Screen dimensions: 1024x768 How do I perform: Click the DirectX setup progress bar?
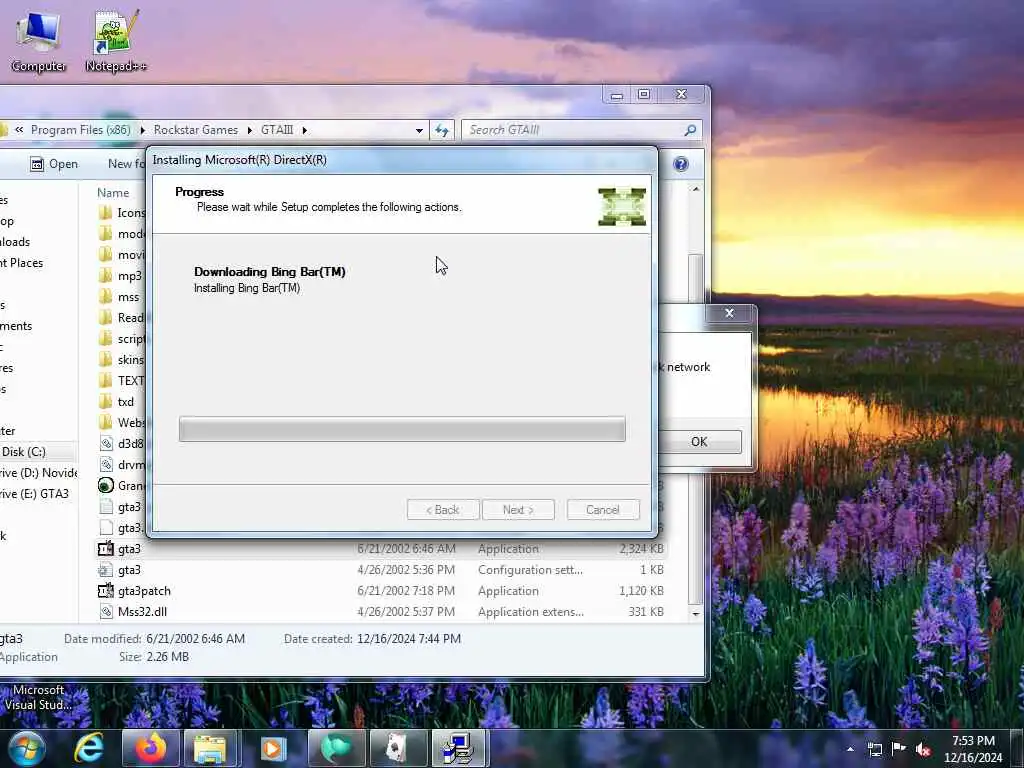click(402, 429)
